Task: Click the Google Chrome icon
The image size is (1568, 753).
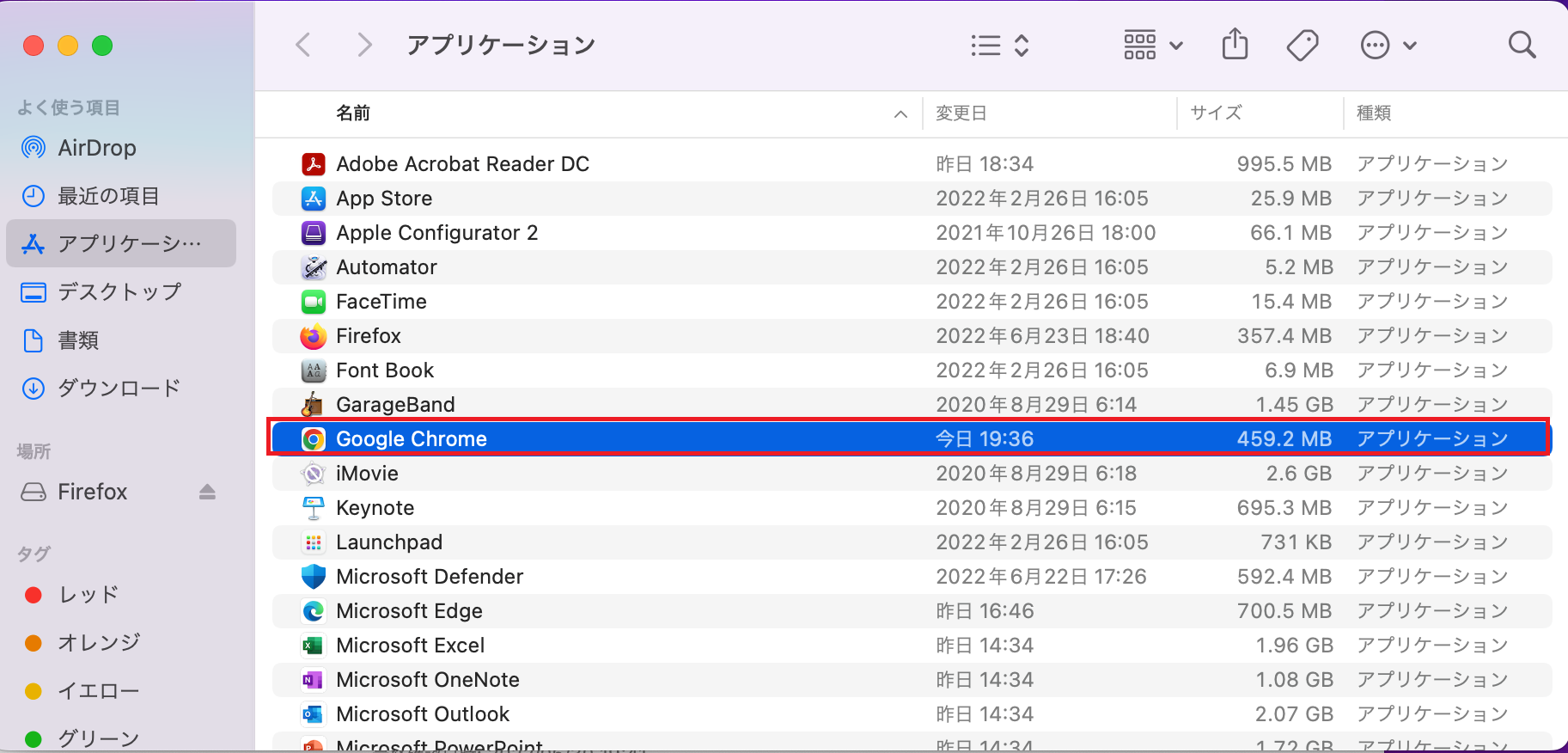Action: (x=314, y=439)
